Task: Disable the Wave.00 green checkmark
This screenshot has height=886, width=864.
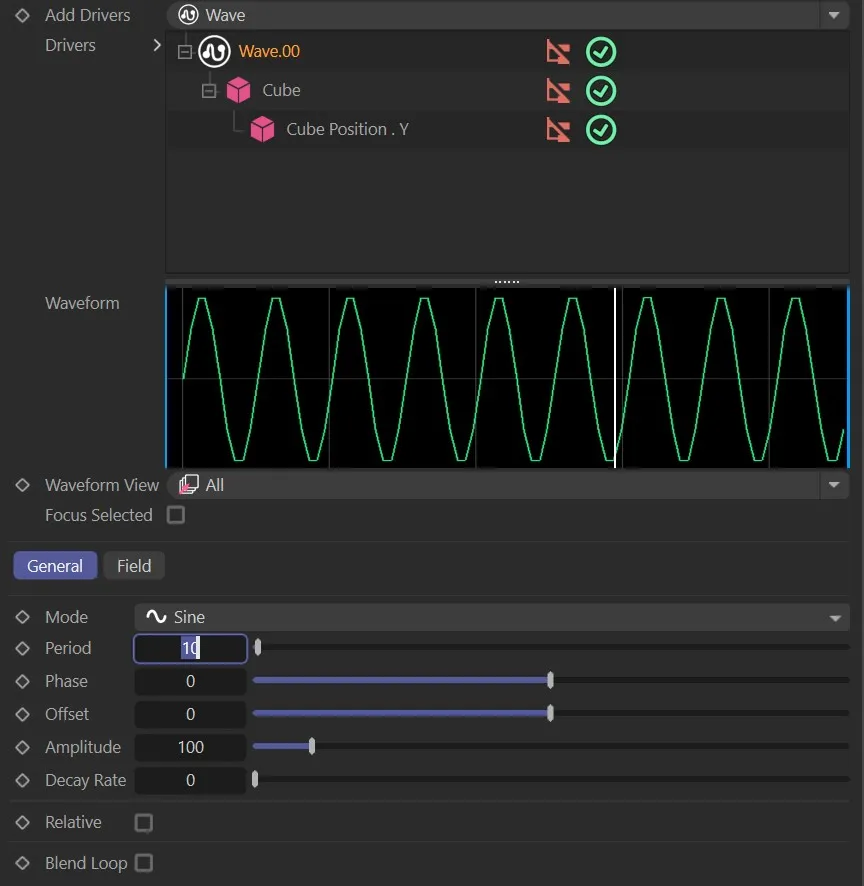Action: point(600,52)
